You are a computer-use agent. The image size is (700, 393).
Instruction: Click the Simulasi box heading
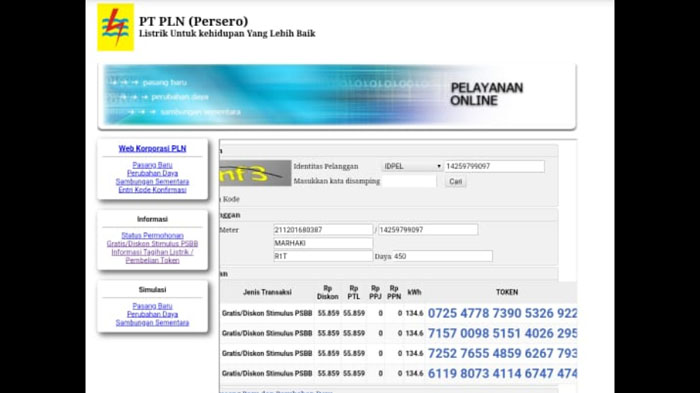(x=152, y=290)
